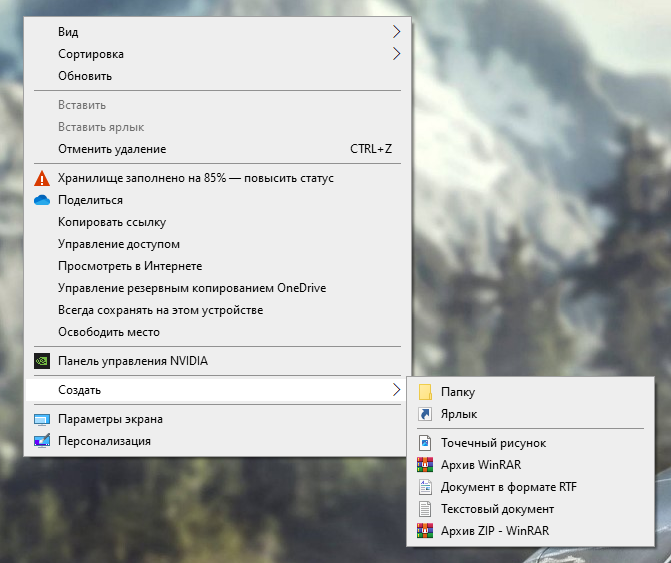Viewport: 671px width, 563px height.
Task: Choose Просмотреть в Интернете
Action: [217, 266]
